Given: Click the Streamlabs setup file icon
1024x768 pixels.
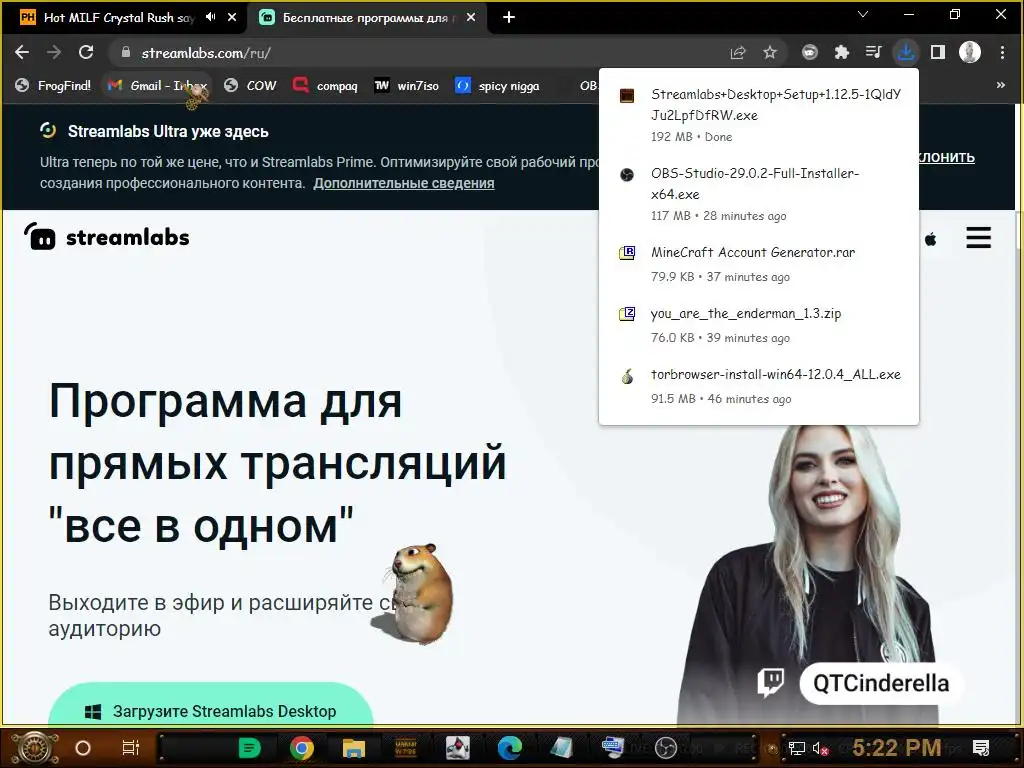Looking at the screenshot, I should [627, 95].
